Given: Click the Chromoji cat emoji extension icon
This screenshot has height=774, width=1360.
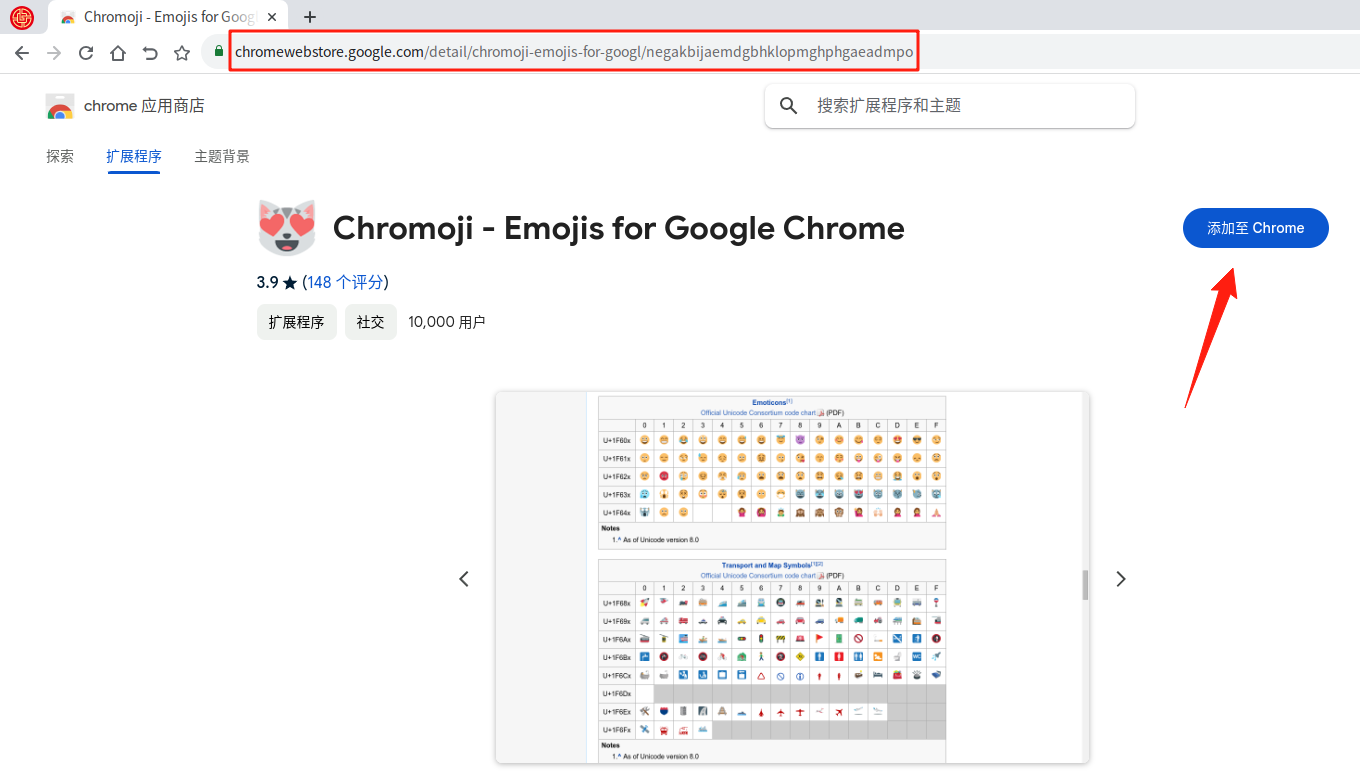Looking at the screenshot, I should (x=287, y=228).
